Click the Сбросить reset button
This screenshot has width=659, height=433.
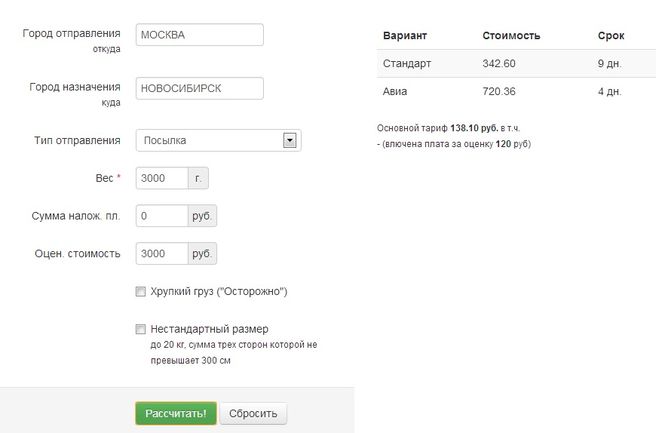pyautogui.click(x=254, y=414)
